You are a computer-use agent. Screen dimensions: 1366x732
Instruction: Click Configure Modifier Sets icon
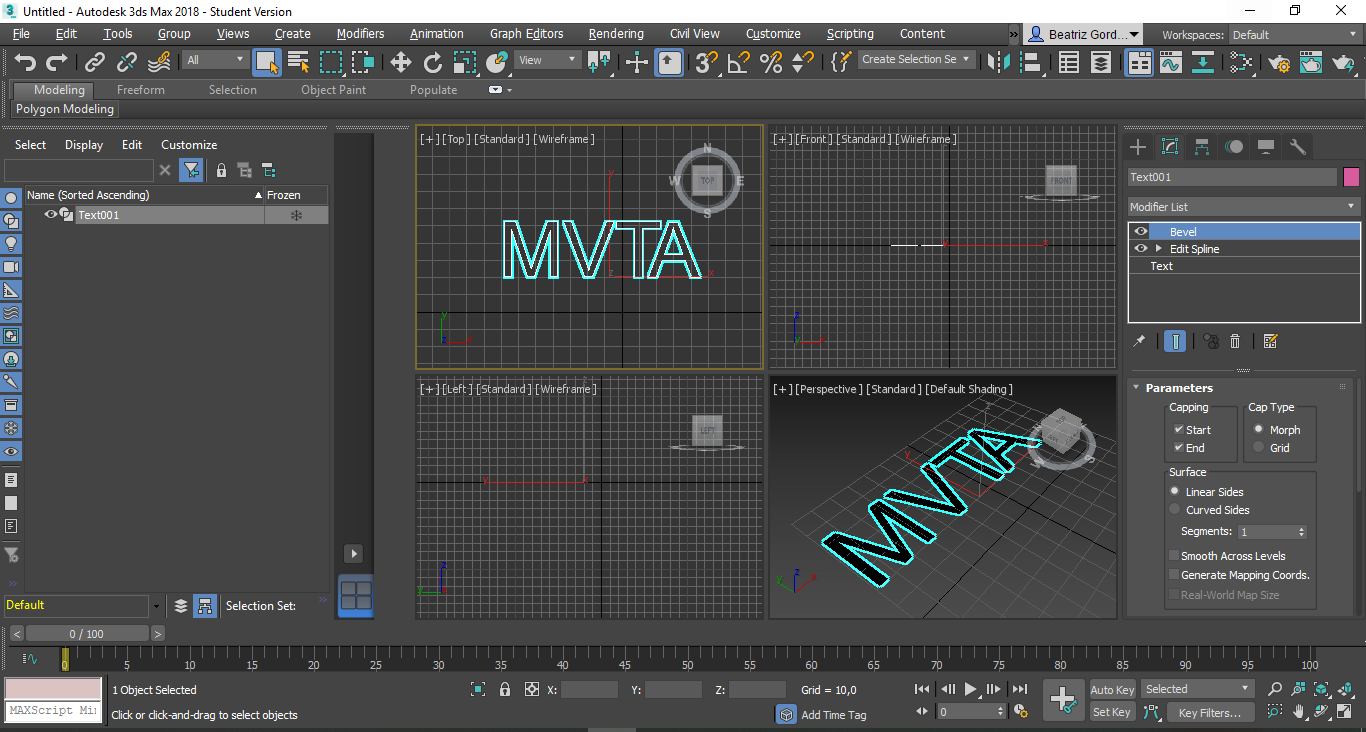click(1270, 341)
